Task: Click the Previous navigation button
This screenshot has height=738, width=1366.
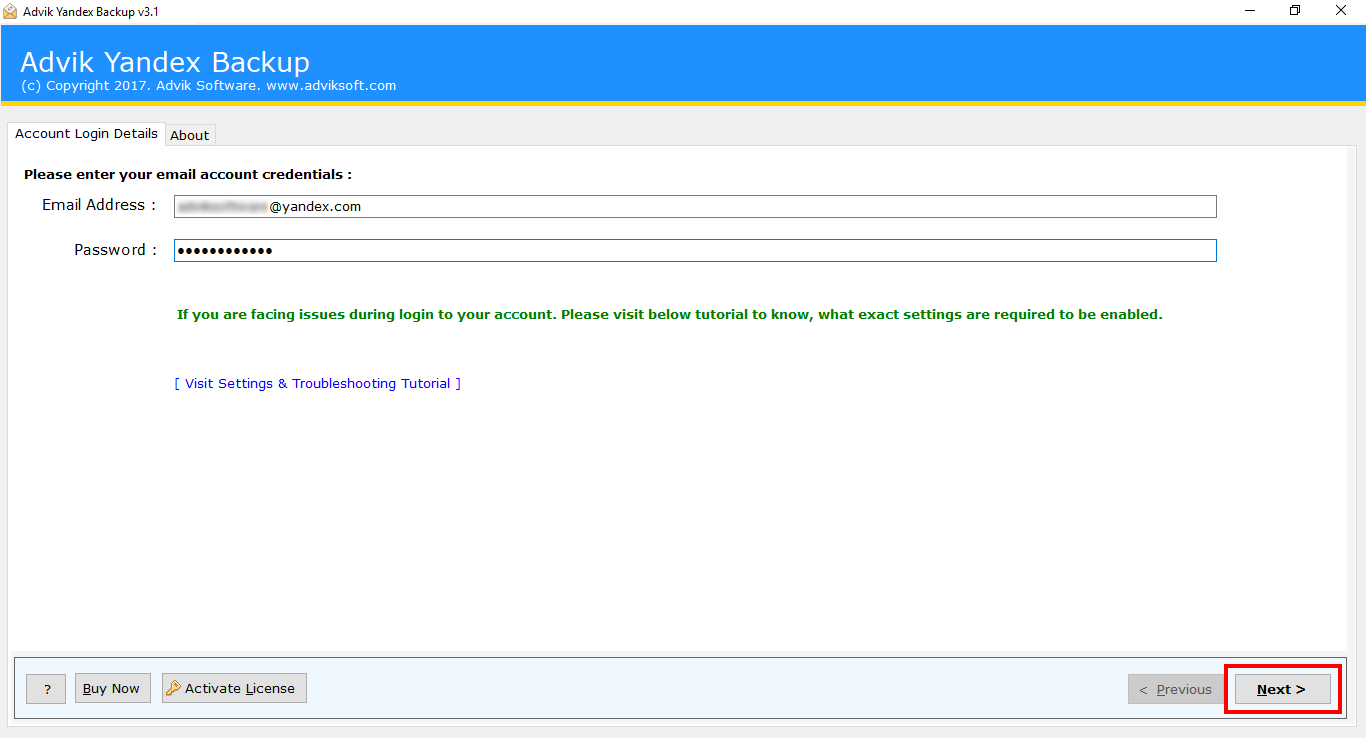Action: [1175, 689]
